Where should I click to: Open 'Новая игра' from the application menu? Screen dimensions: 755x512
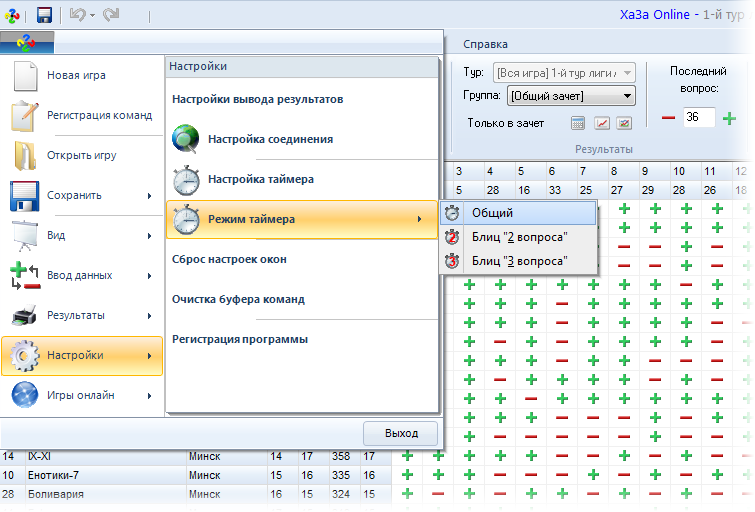pyautogui.click(x=76, y=75)
